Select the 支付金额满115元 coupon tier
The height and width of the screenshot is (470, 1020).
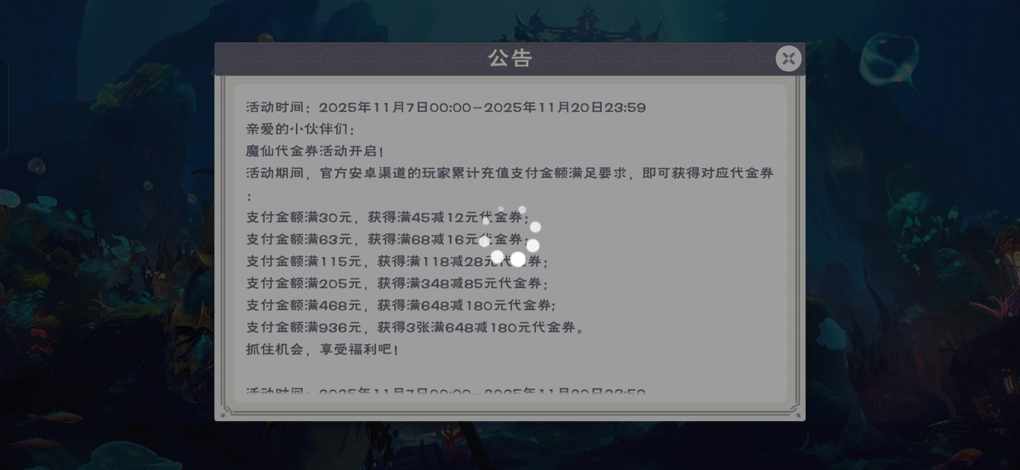pos(397,261)
